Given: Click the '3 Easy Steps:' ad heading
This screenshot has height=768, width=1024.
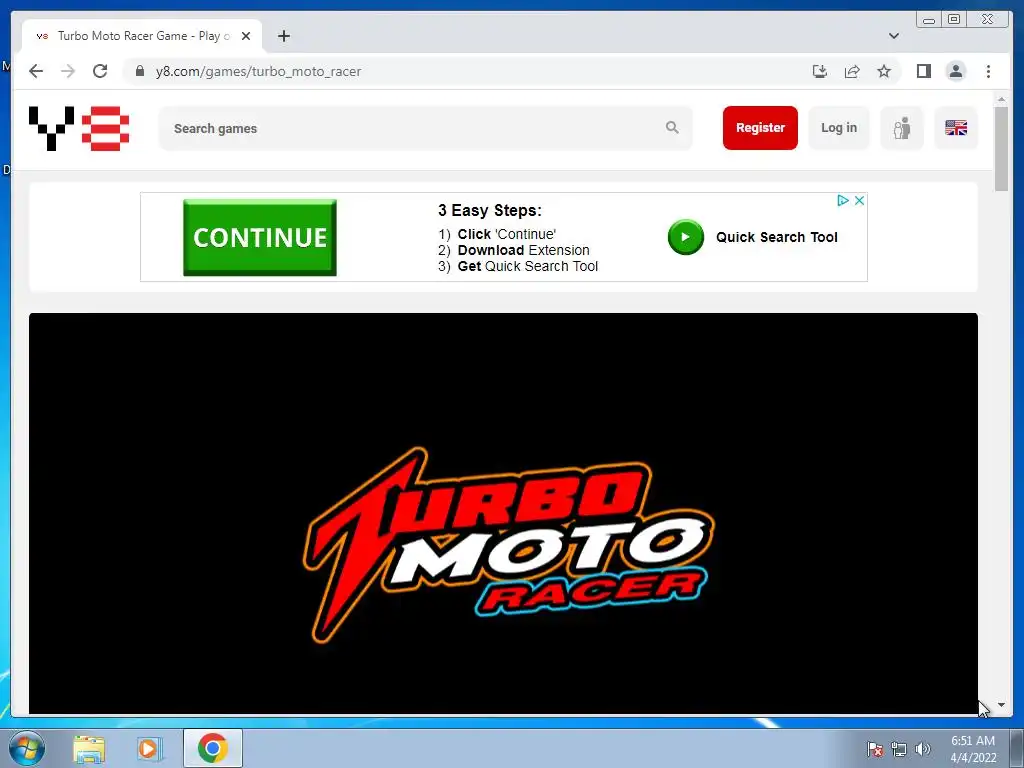Looking at the screenshot, I should 490,210.
